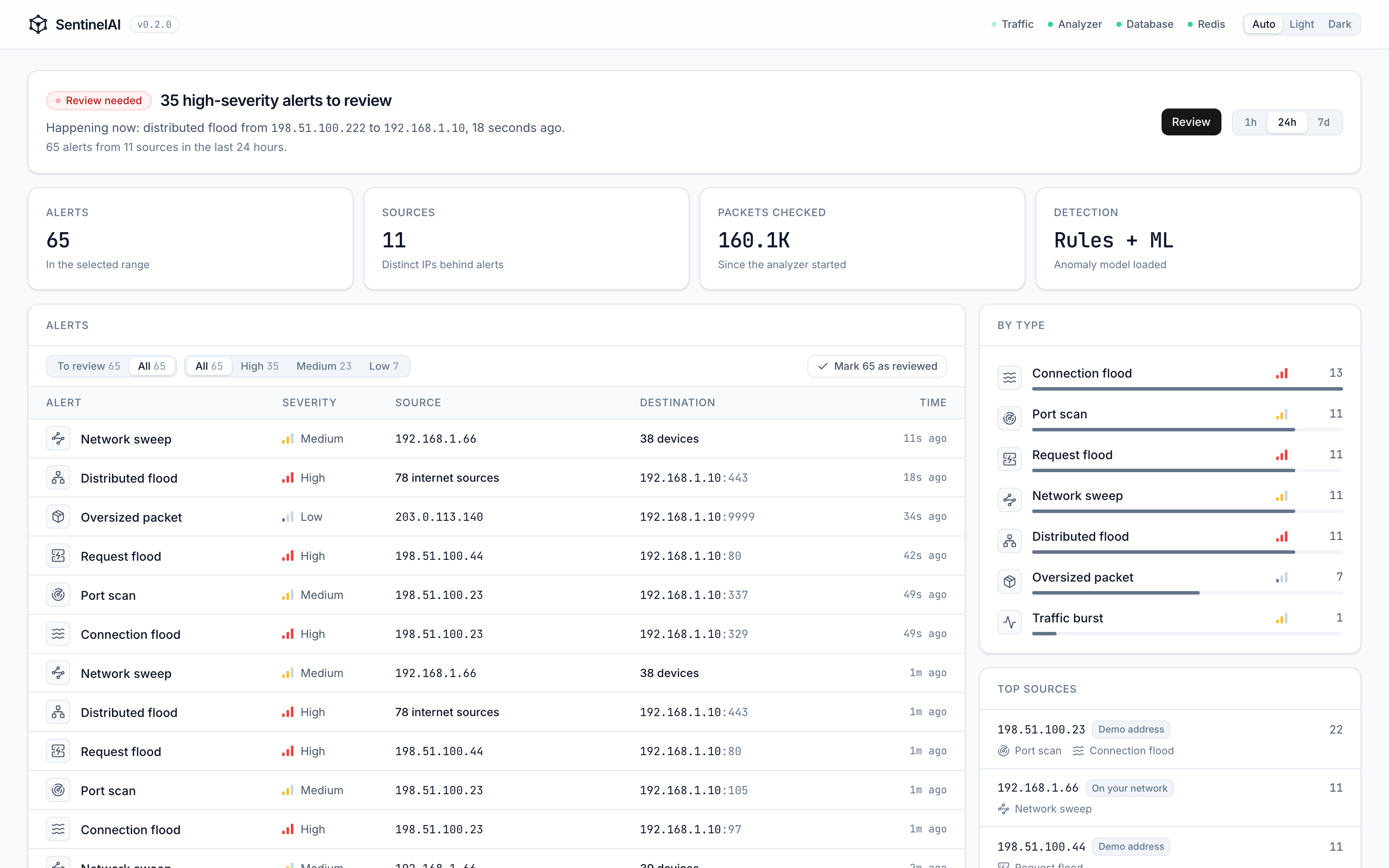
Task: Click the Destination column header
Action: [x=677, y=402]
